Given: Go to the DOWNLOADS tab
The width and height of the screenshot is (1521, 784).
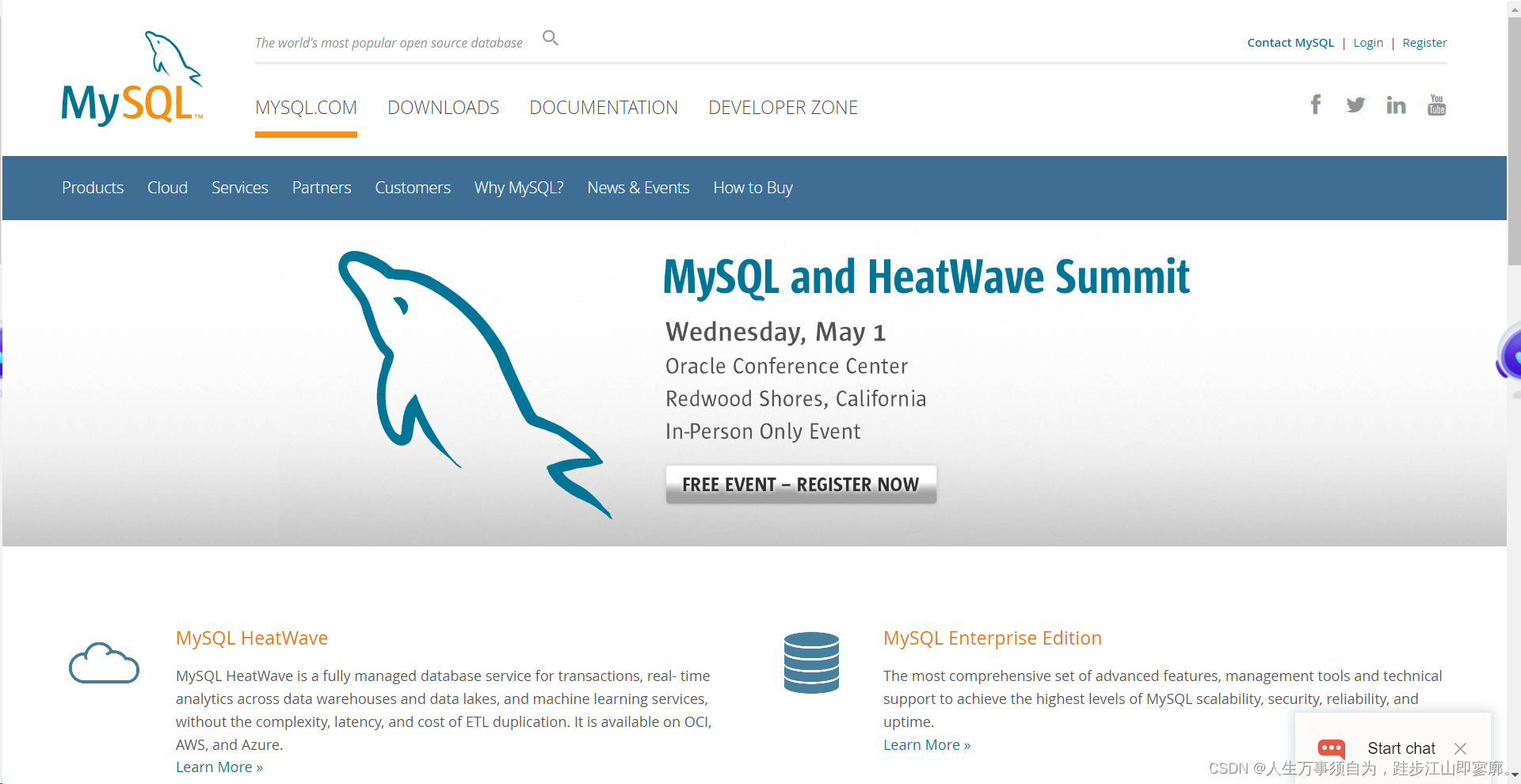Looking at the screenshot, I should coord(443,108).
